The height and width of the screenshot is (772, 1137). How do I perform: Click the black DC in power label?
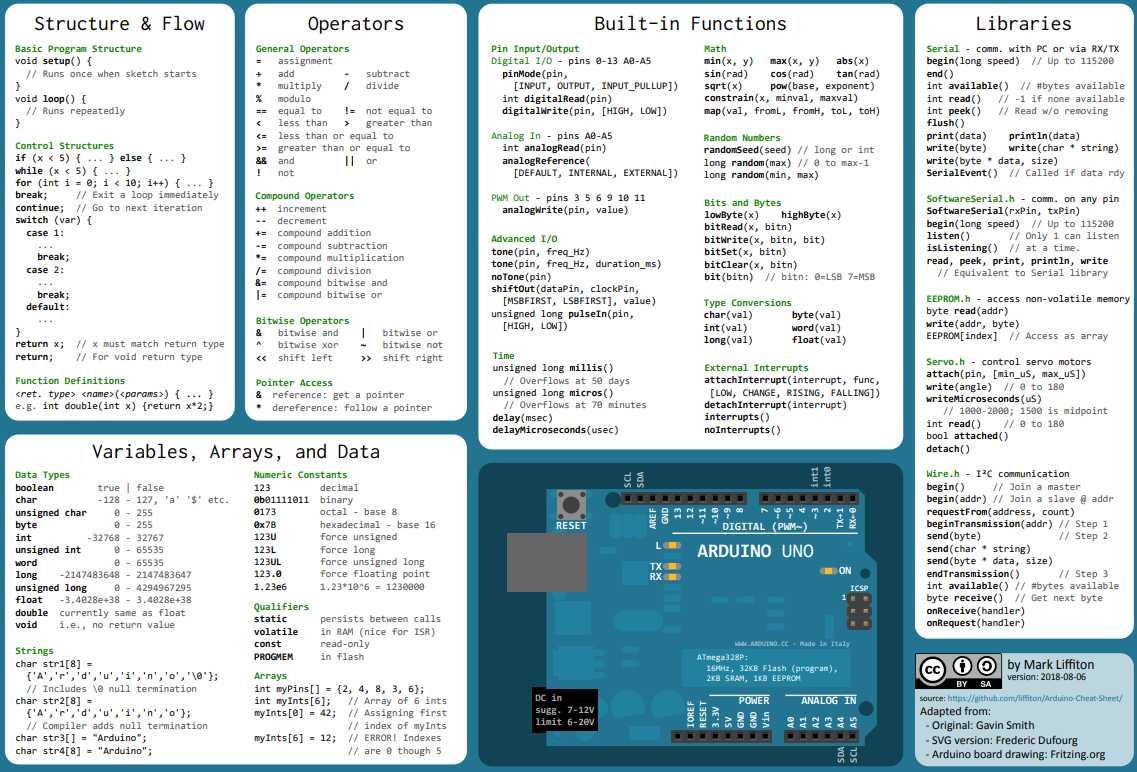pos(565,709)
